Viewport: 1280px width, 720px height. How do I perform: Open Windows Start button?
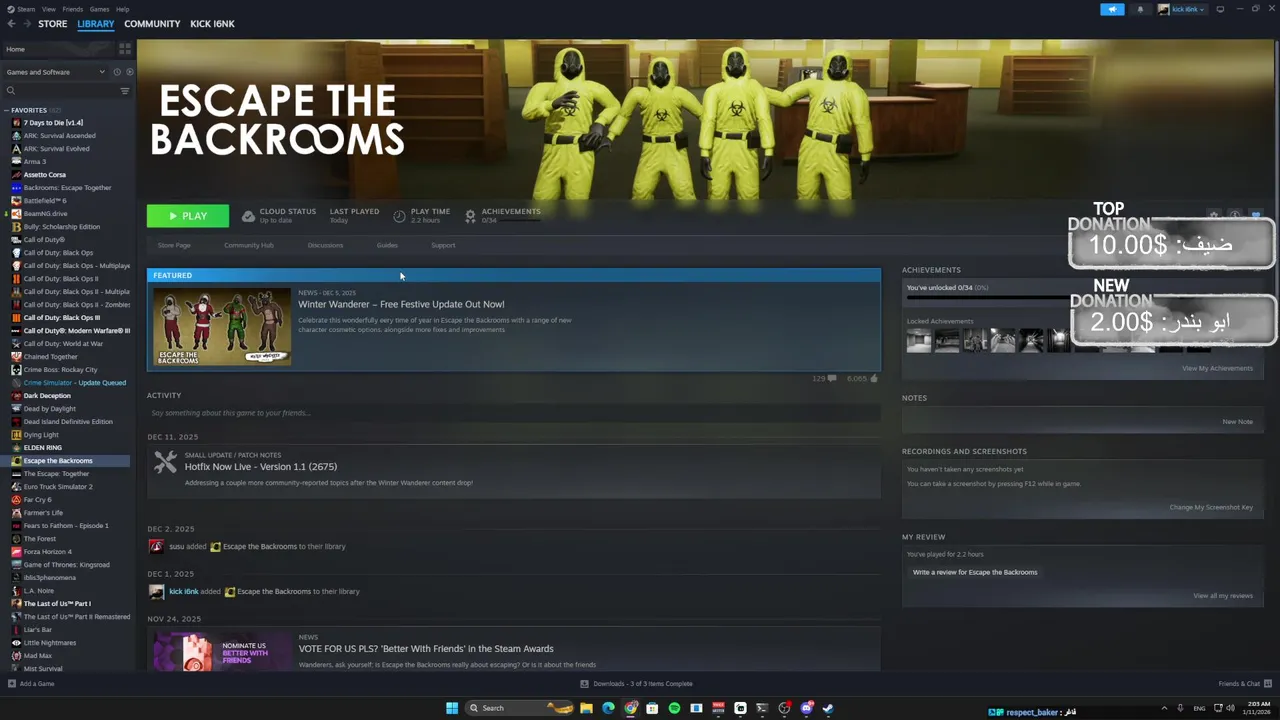click(452, 708)
